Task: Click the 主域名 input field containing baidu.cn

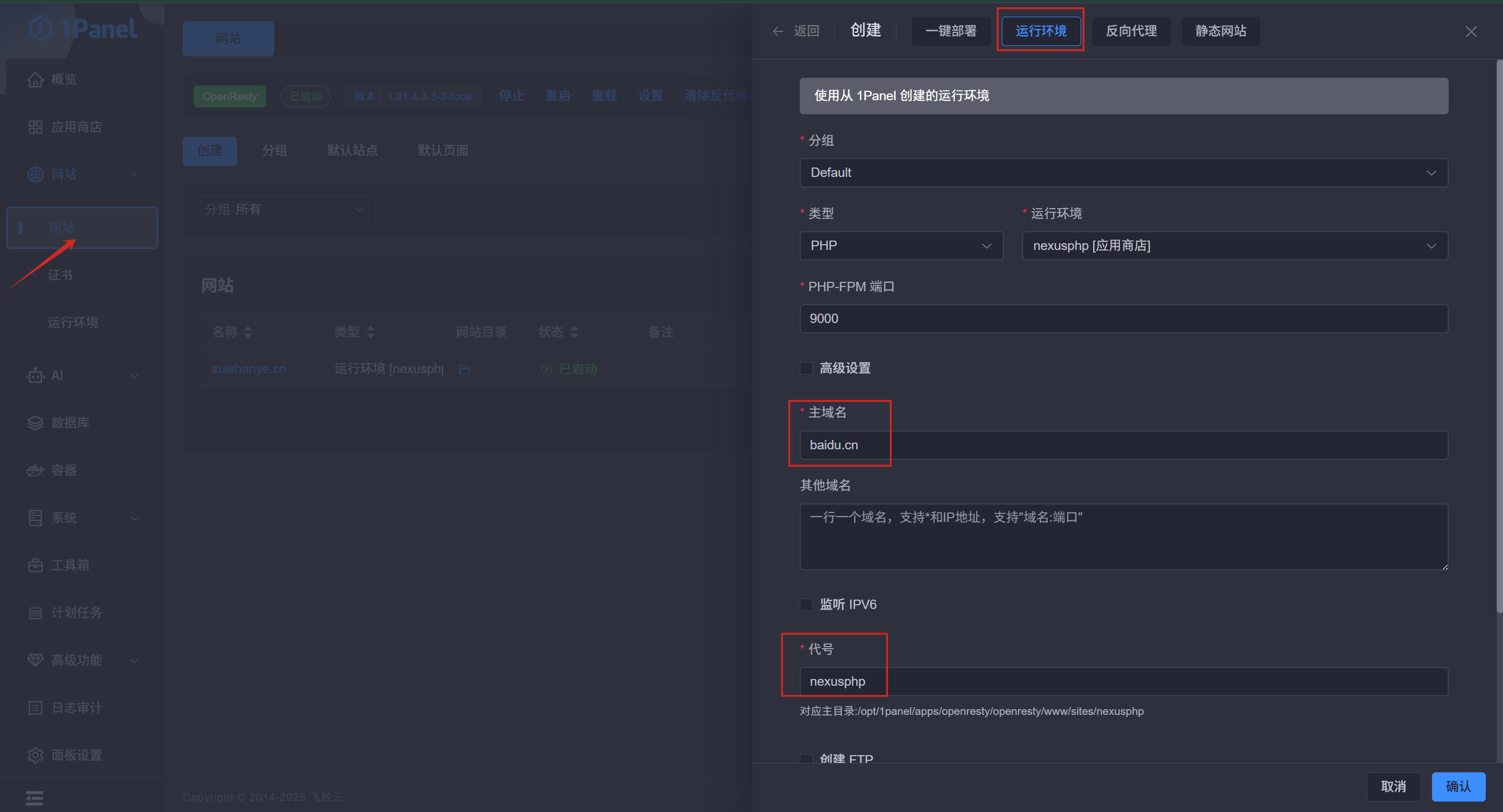Action: pos(1123,445)
